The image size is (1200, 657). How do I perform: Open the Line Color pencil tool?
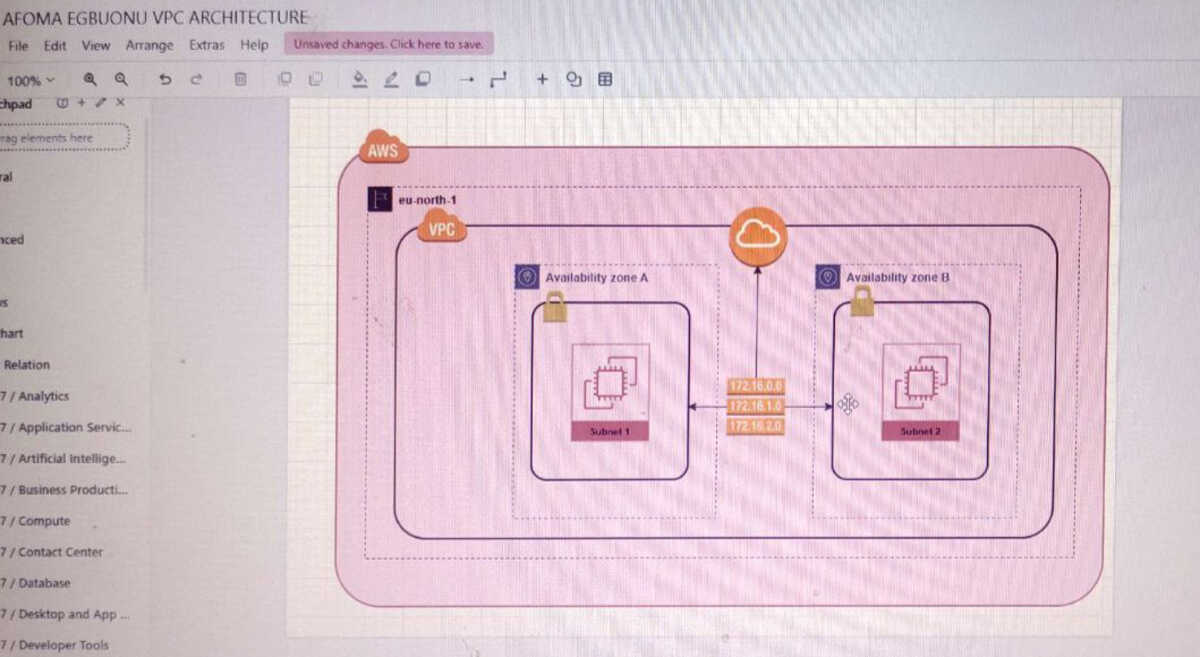tap(391, 80)
